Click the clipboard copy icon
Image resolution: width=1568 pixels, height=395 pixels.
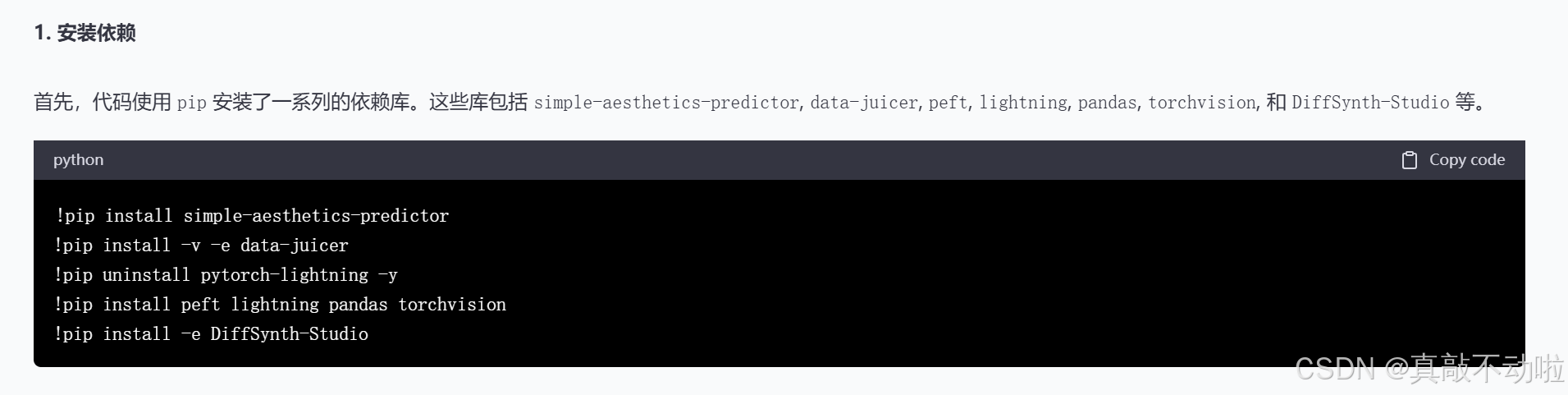pyautogui.click(x=1409, y=160)
